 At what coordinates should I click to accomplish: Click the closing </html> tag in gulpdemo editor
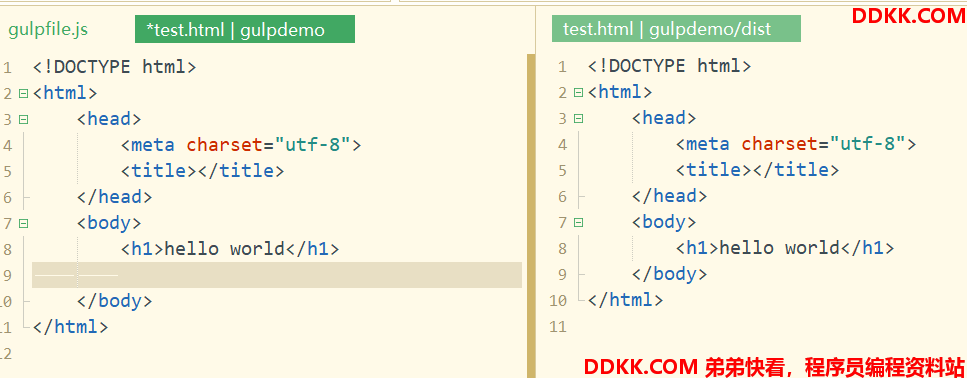(x=70, y=327)
